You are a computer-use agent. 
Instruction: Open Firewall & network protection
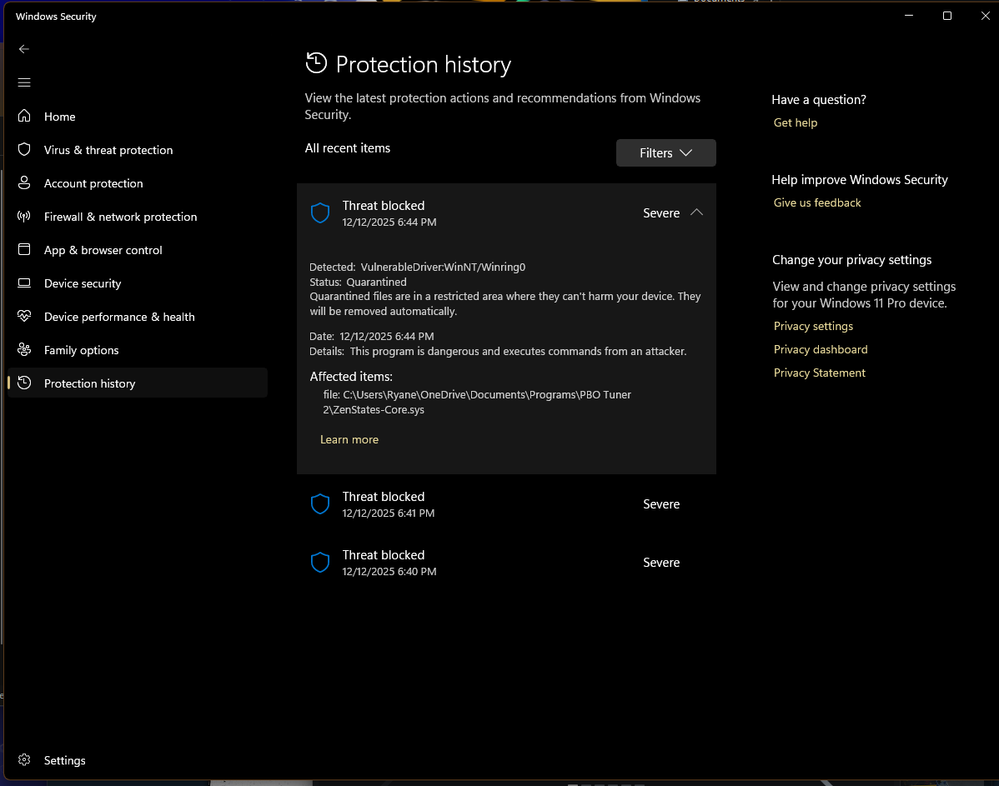(138, 217)
